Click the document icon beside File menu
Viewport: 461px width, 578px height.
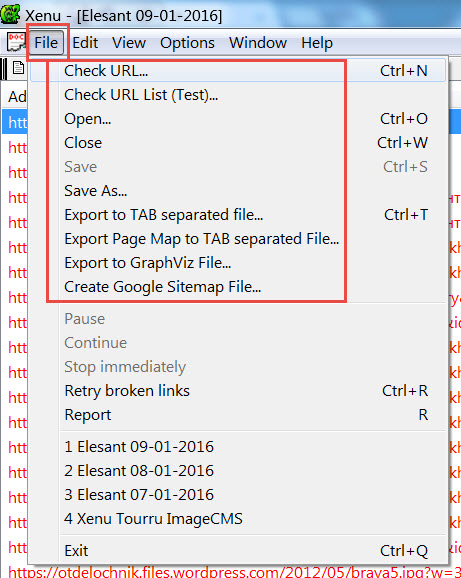coord(16,42)
